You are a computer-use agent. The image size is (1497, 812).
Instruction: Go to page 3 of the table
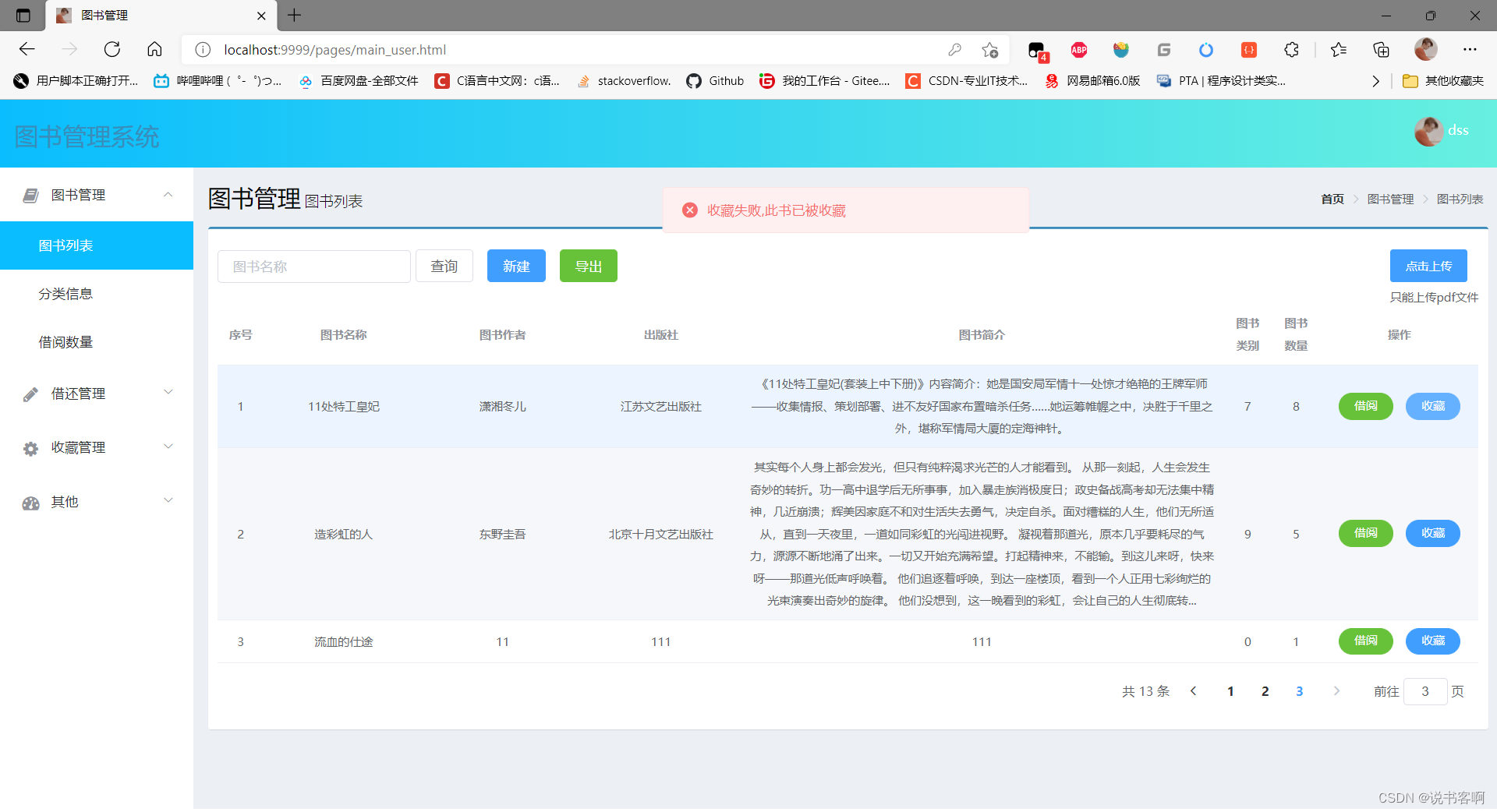(x=1299, y=691)
